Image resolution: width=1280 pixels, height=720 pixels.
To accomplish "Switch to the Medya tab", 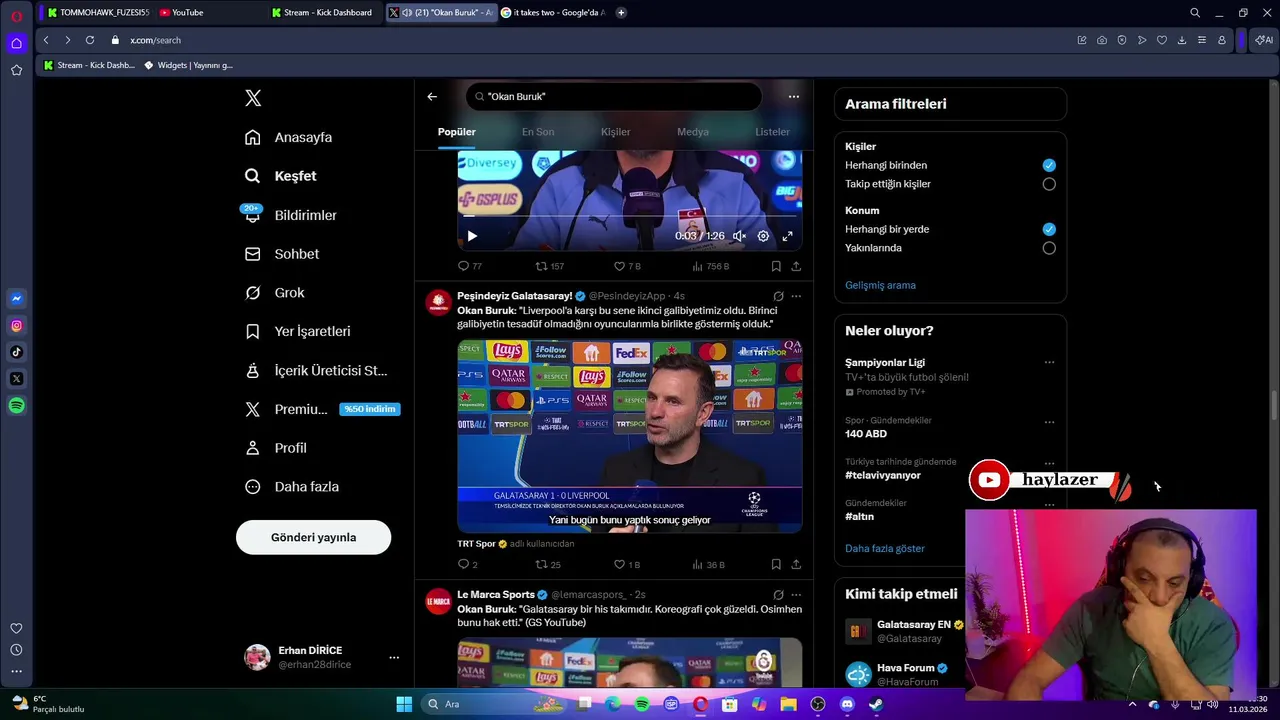I will click(x=693, y=132).
